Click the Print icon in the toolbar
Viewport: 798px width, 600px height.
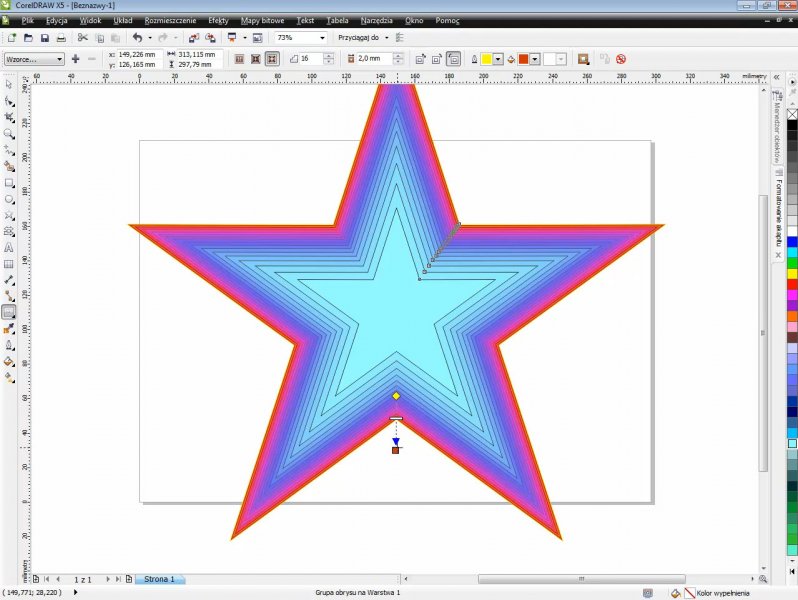click(61, 38)
